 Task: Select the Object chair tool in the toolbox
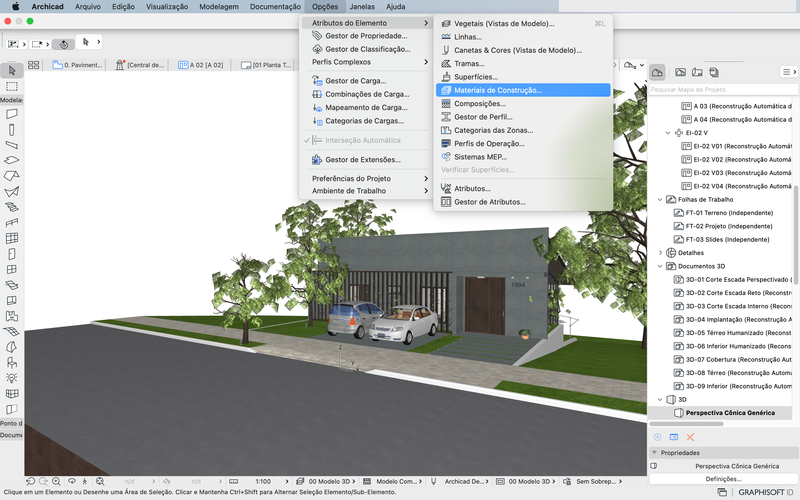pyautogui.click(x=12, y=363)
